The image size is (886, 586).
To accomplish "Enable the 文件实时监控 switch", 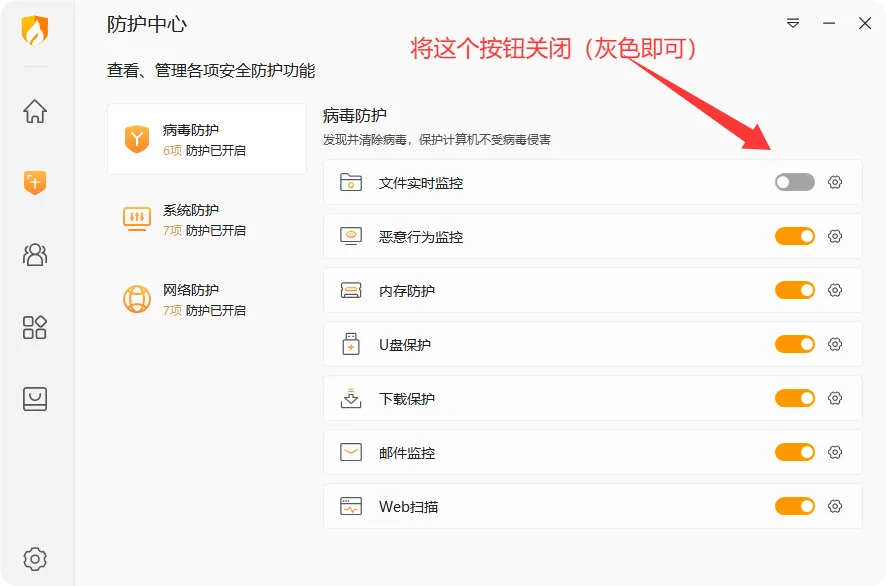I will point(794,182).
